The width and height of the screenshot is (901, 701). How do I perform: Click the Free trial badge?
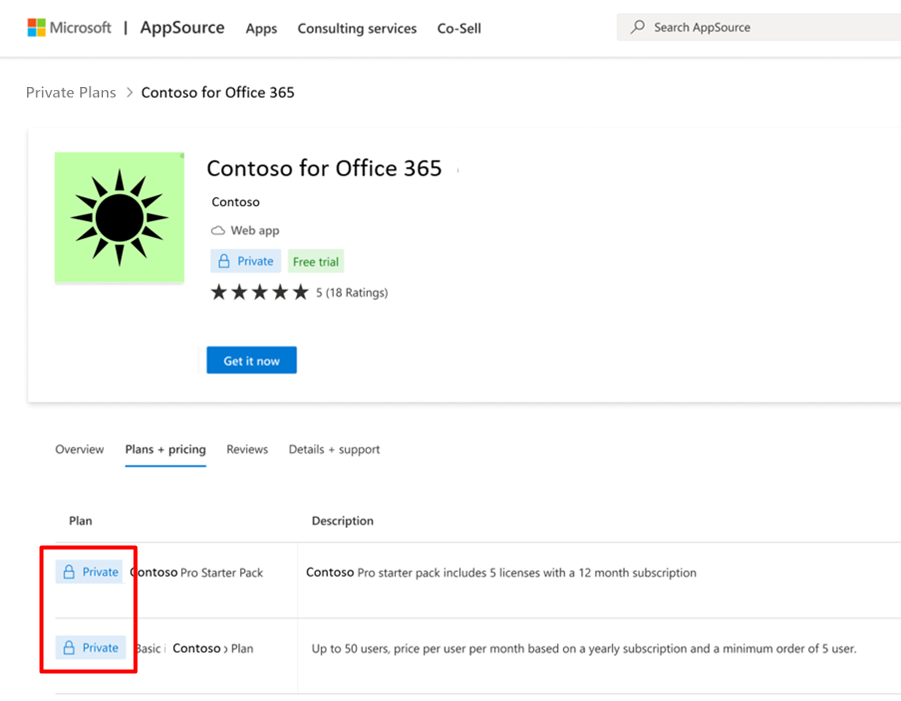pyautogui.click(x=315, y=261)
